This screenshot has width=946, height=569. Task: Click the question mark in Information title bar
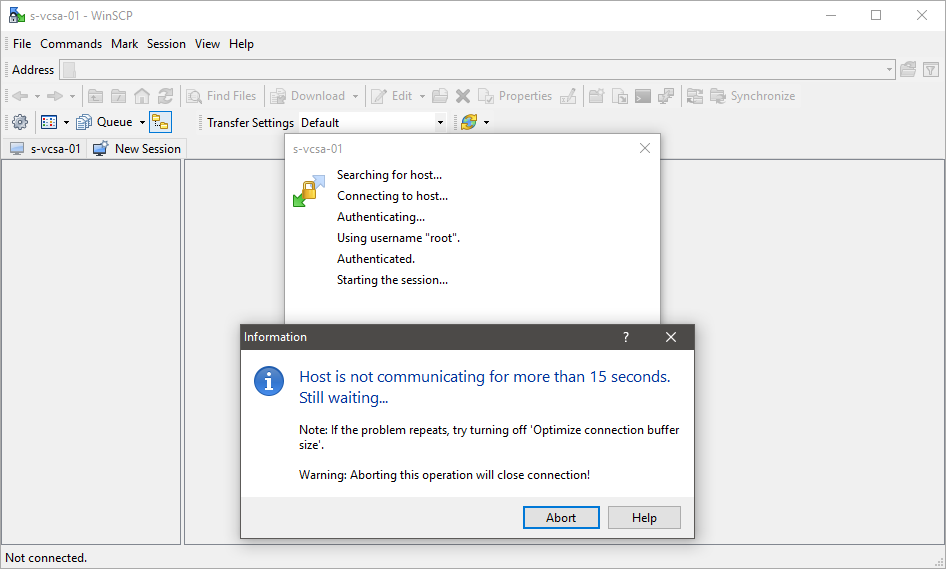pos(626,337)
